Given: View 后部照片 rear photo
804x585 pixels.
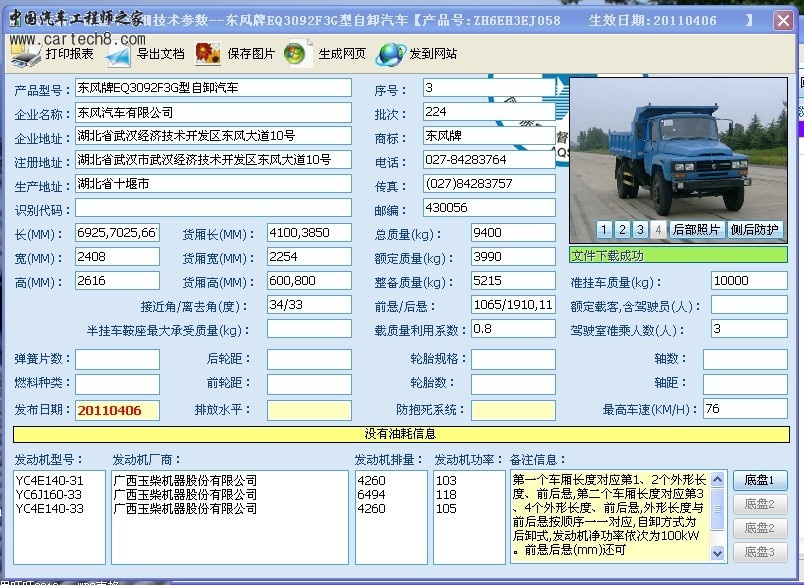Looking at the screenshot, I should (x=696, y=230).
